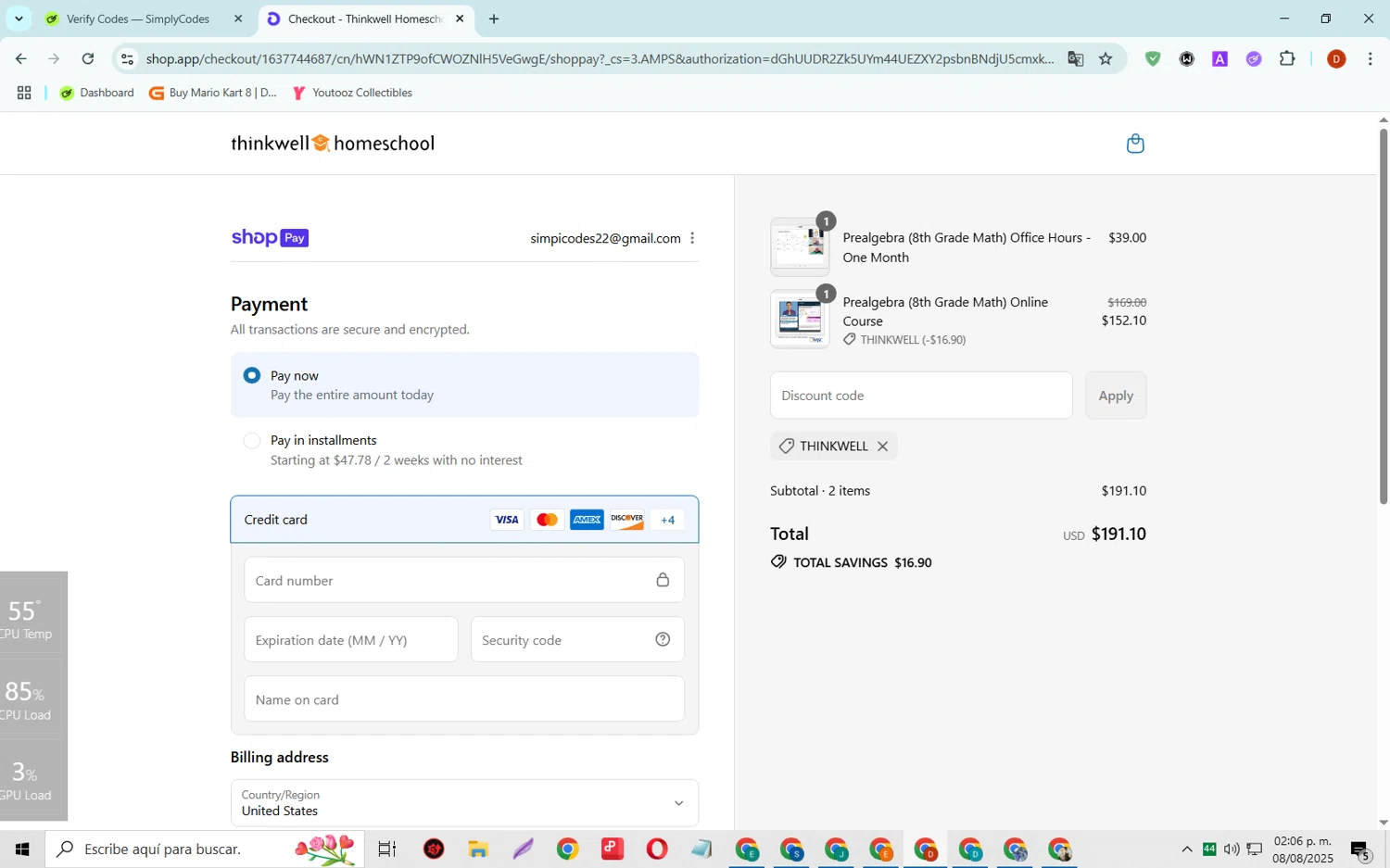1390x868 pixels.
Task: Expand the Country/Region dropdown
Action: coord(464,802)
